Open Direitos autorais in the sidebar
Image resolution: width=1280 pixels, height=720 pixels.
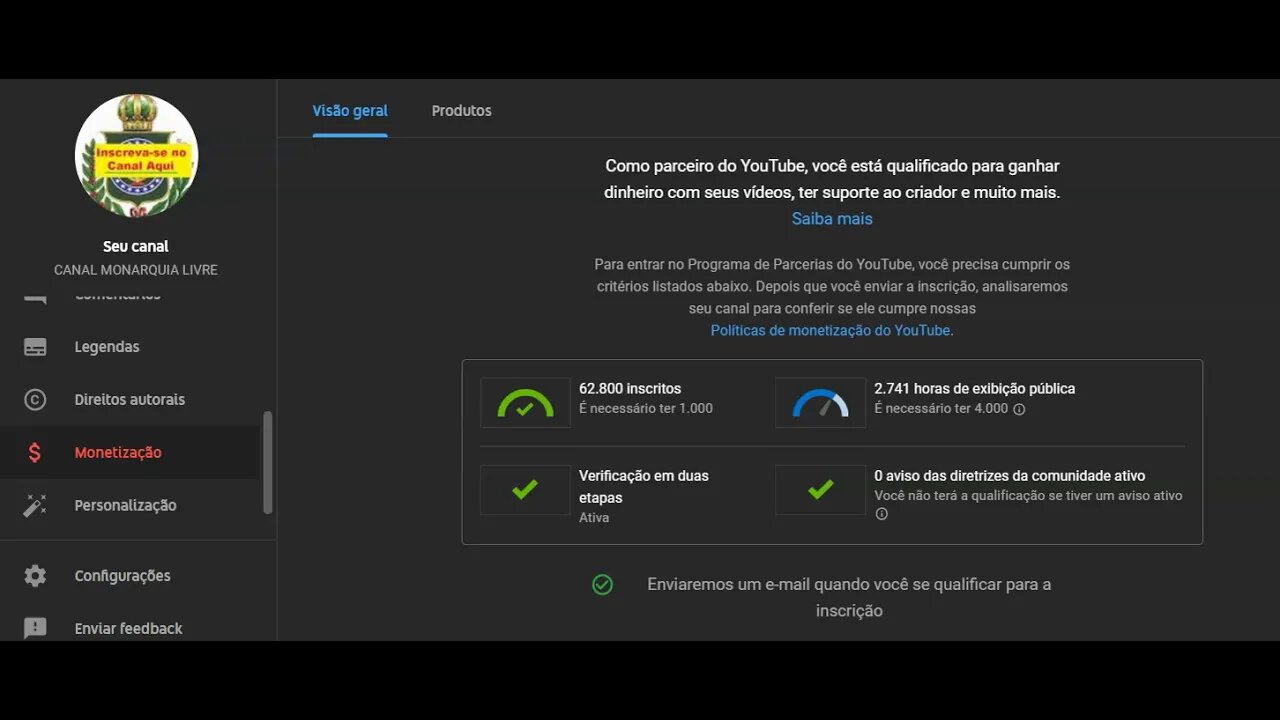click(x=130, y=399)
